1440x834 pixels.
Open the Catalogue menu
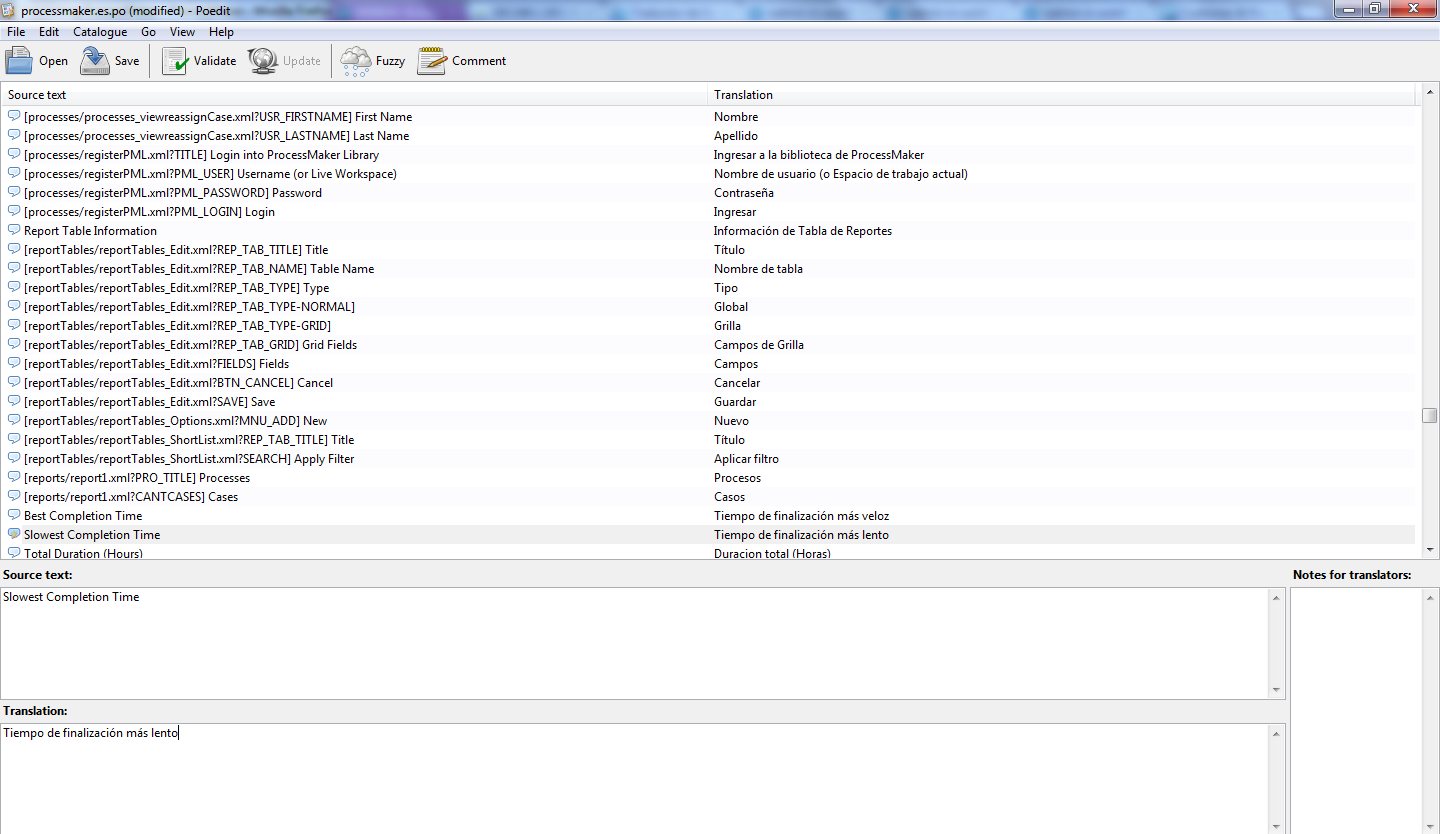[100, 32]
